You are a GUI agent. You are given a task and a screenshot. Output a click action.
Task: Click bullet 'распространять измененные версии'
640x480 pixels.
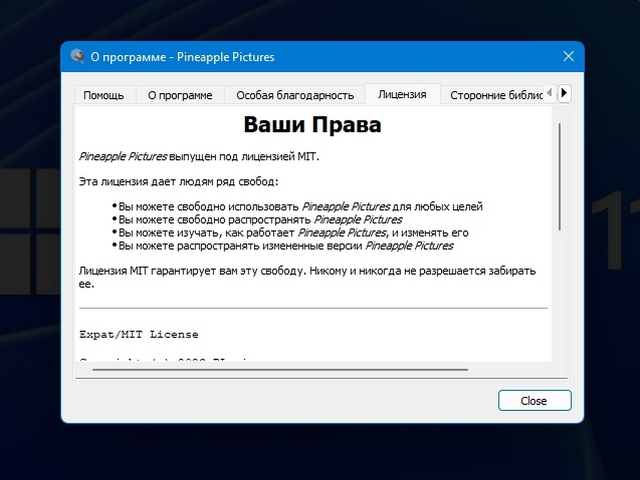pyautogui.click(x=270, y=246)
